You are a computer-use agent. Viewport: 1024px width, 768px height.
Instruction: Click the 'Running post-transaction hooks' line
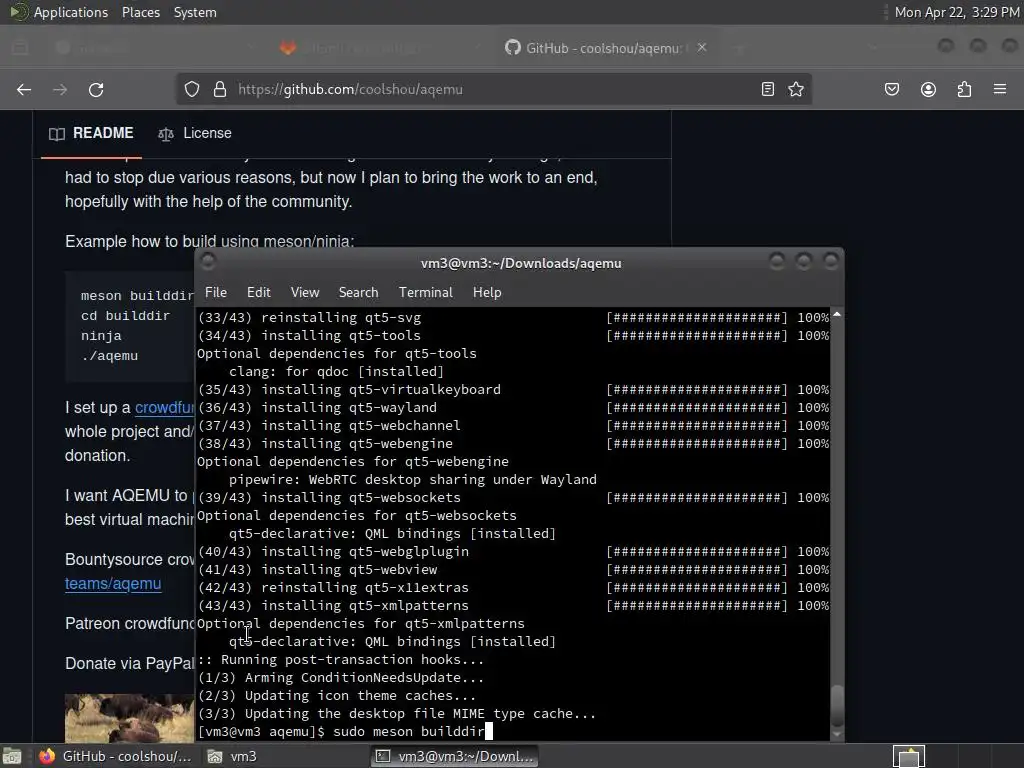(340, 660)
